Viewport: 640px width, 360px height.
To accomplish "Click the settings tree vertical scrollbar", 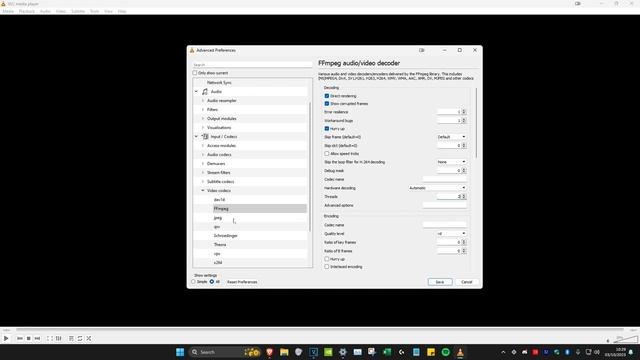I will tap(310, 166).
